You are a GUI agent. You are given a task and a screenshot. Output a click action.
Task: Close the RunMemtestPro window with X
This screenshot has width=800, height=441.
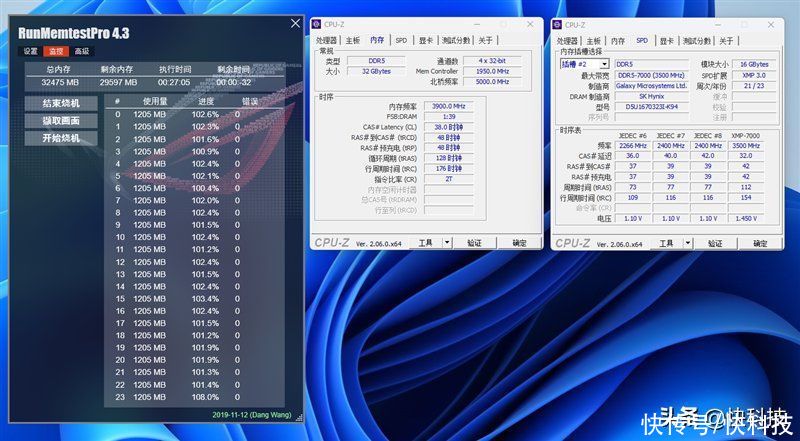pos(295,23)
